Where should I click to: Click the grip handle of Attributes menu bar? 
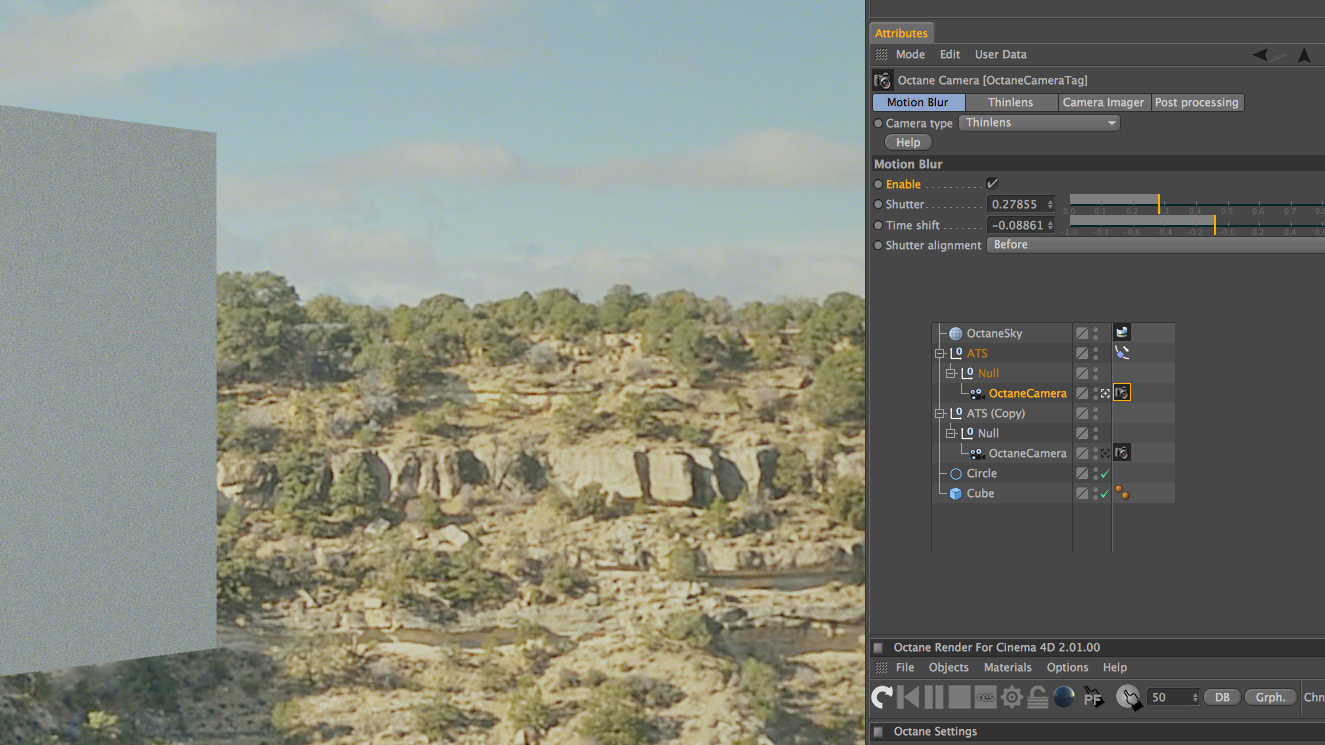coord(881,55)
